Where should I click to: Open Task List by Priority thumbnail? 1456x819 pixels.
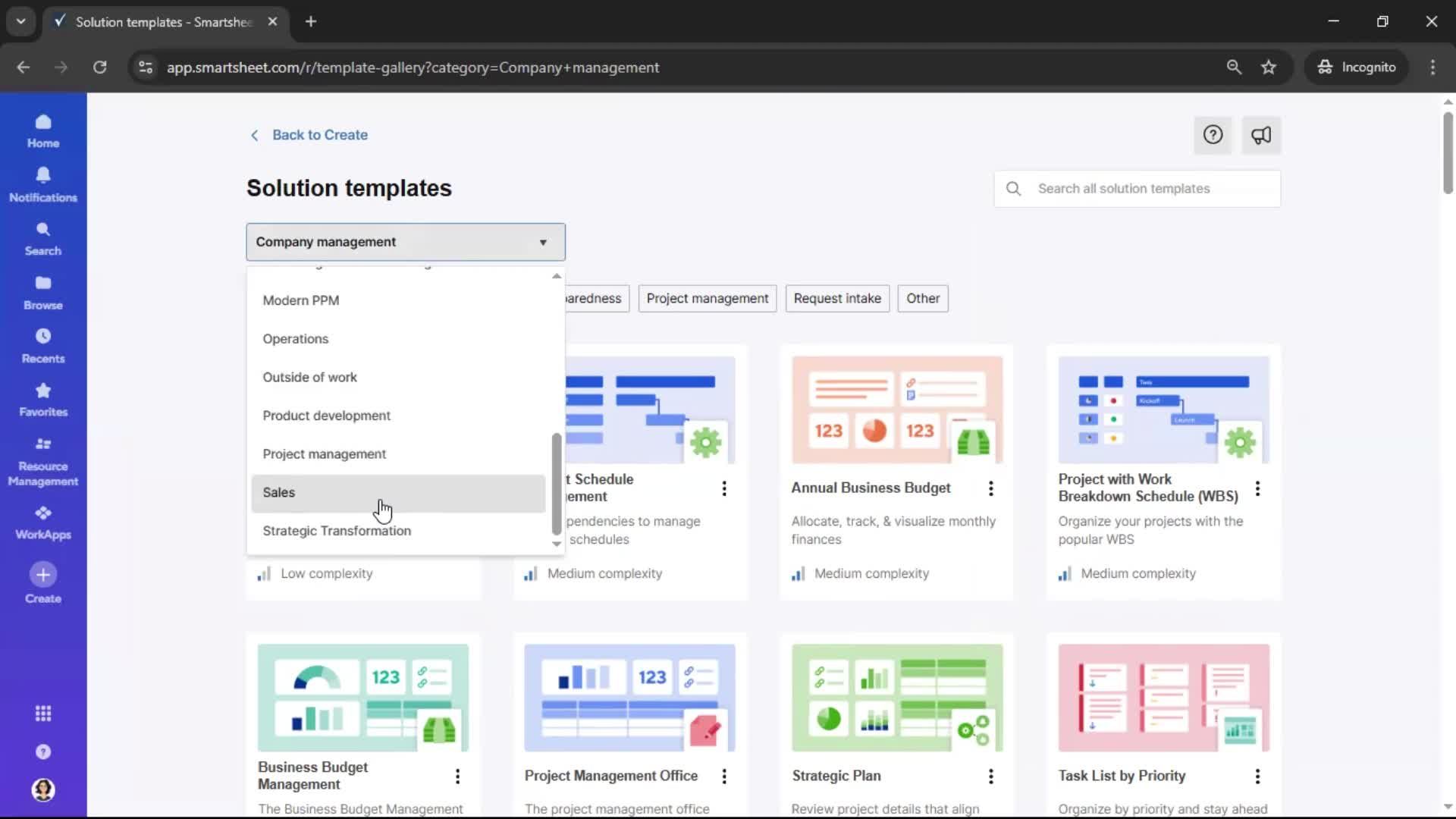point(1163,698)
